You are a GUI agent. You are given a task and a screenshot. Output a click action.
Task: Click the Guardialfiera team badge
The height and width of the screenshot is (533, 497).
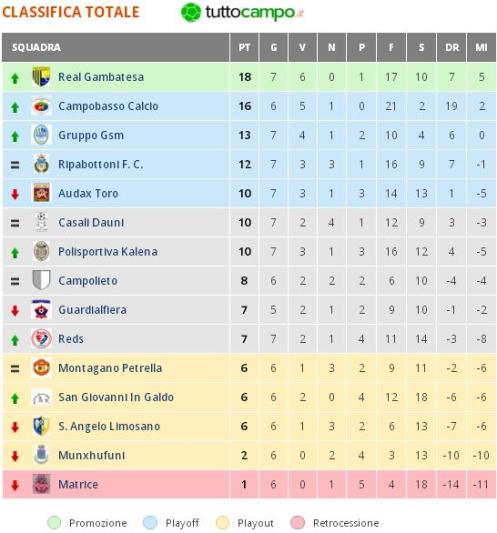(x=41, y=310)
